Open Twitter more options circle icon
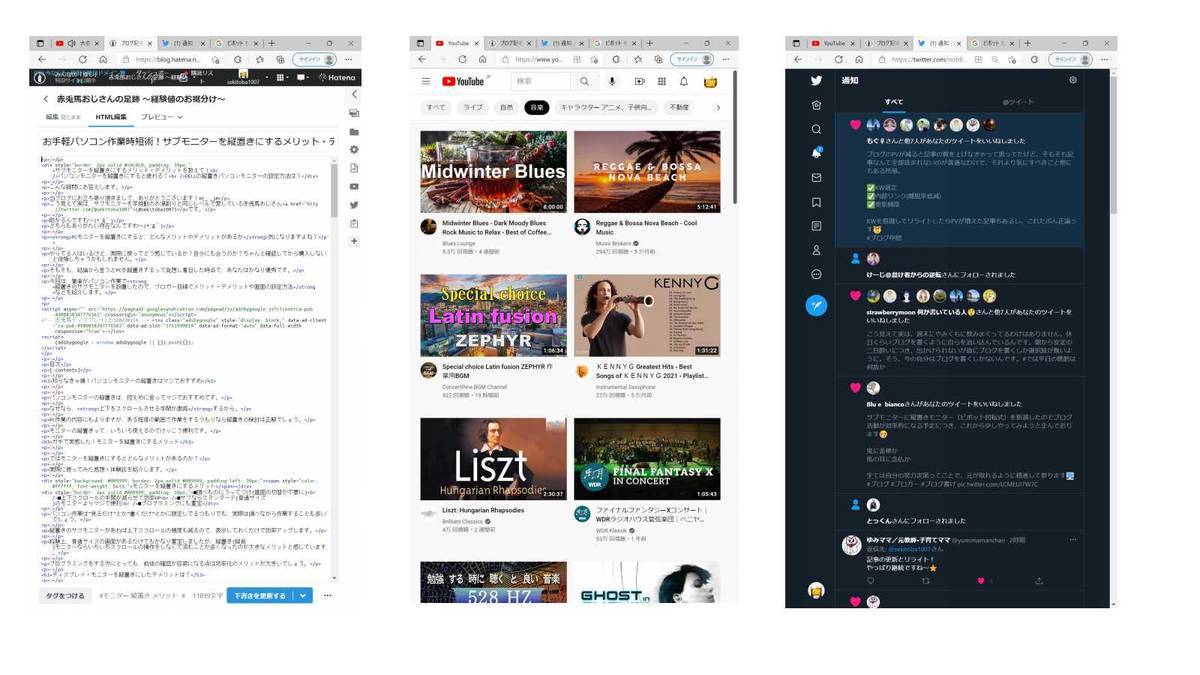1200x675 pixels. click(816, 274)
